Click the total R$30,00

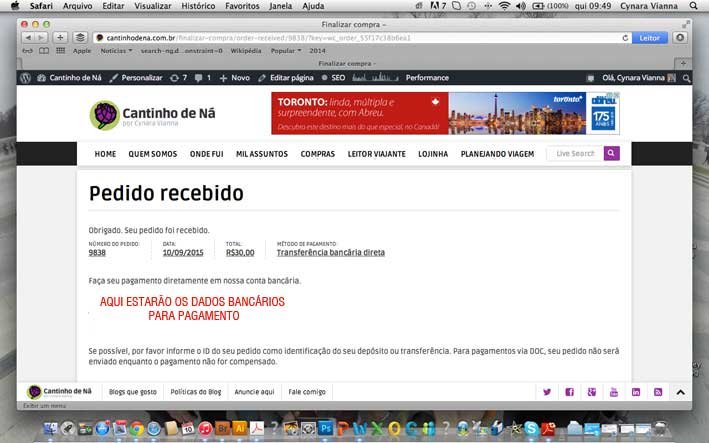click(240, 252)
